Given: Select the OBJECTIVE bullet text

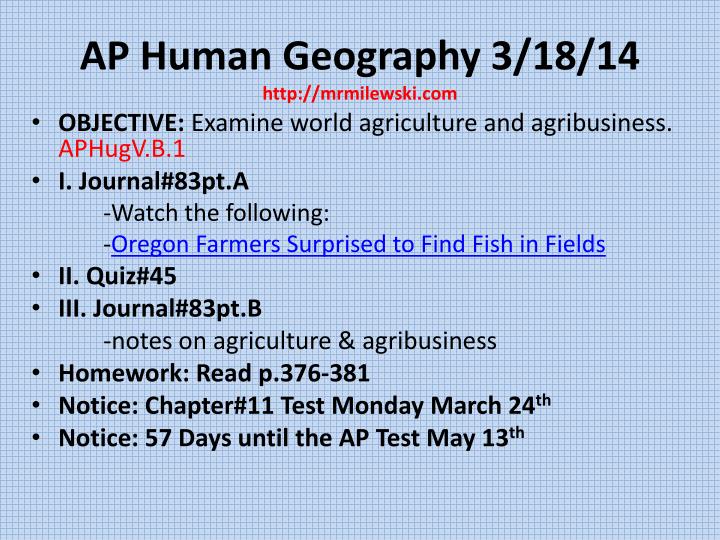Looking at the screenshot, I should 365,135.
